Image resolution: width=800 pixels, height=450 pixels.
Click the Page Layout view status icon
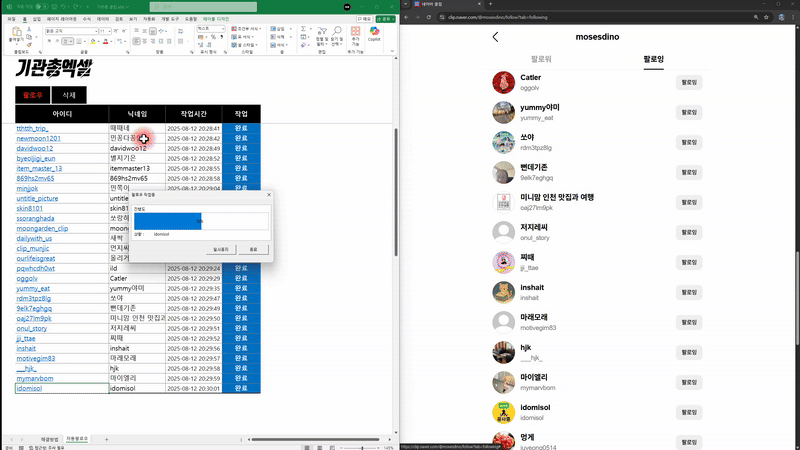click(320, 447)
